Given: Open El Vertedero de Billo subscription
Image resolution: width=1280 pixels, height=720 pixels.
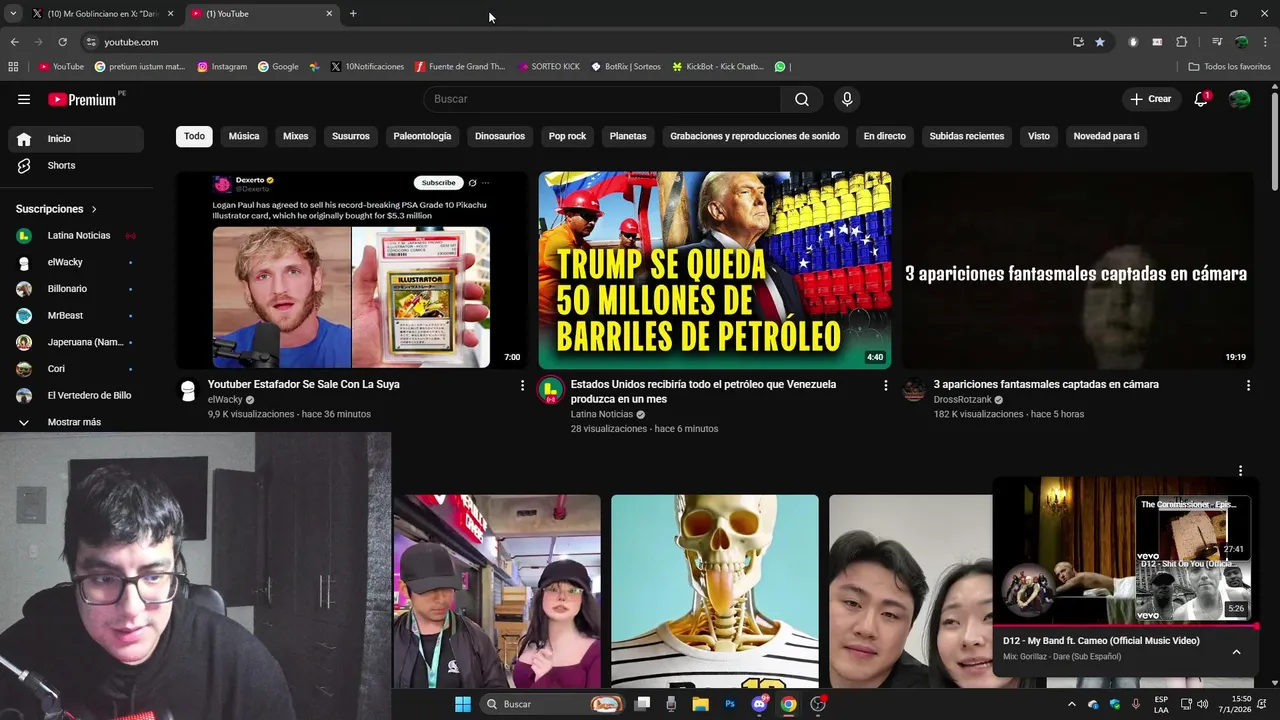Looking at the screenshot, I should (x=76, y=396).
